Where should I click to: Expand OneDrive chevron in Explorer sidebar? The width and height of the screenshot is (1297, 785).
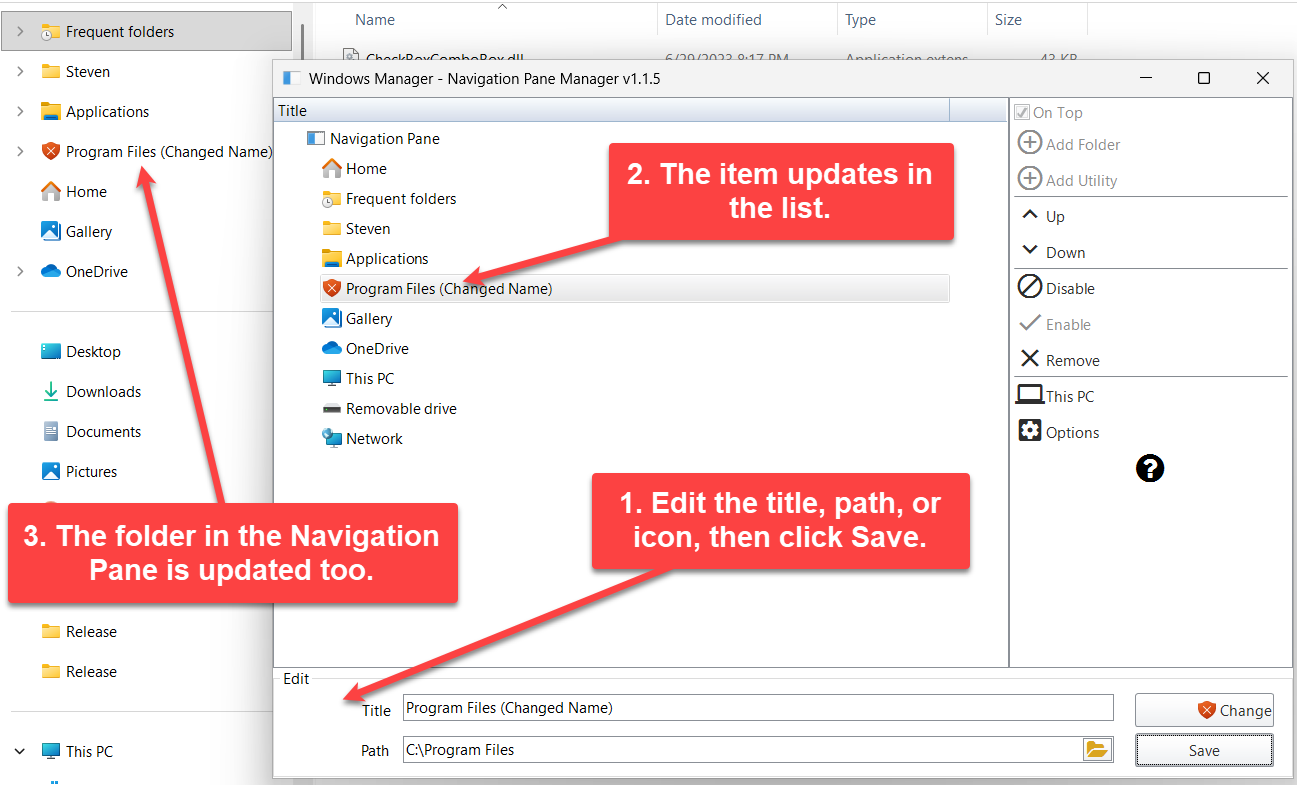tap(20, 272)
